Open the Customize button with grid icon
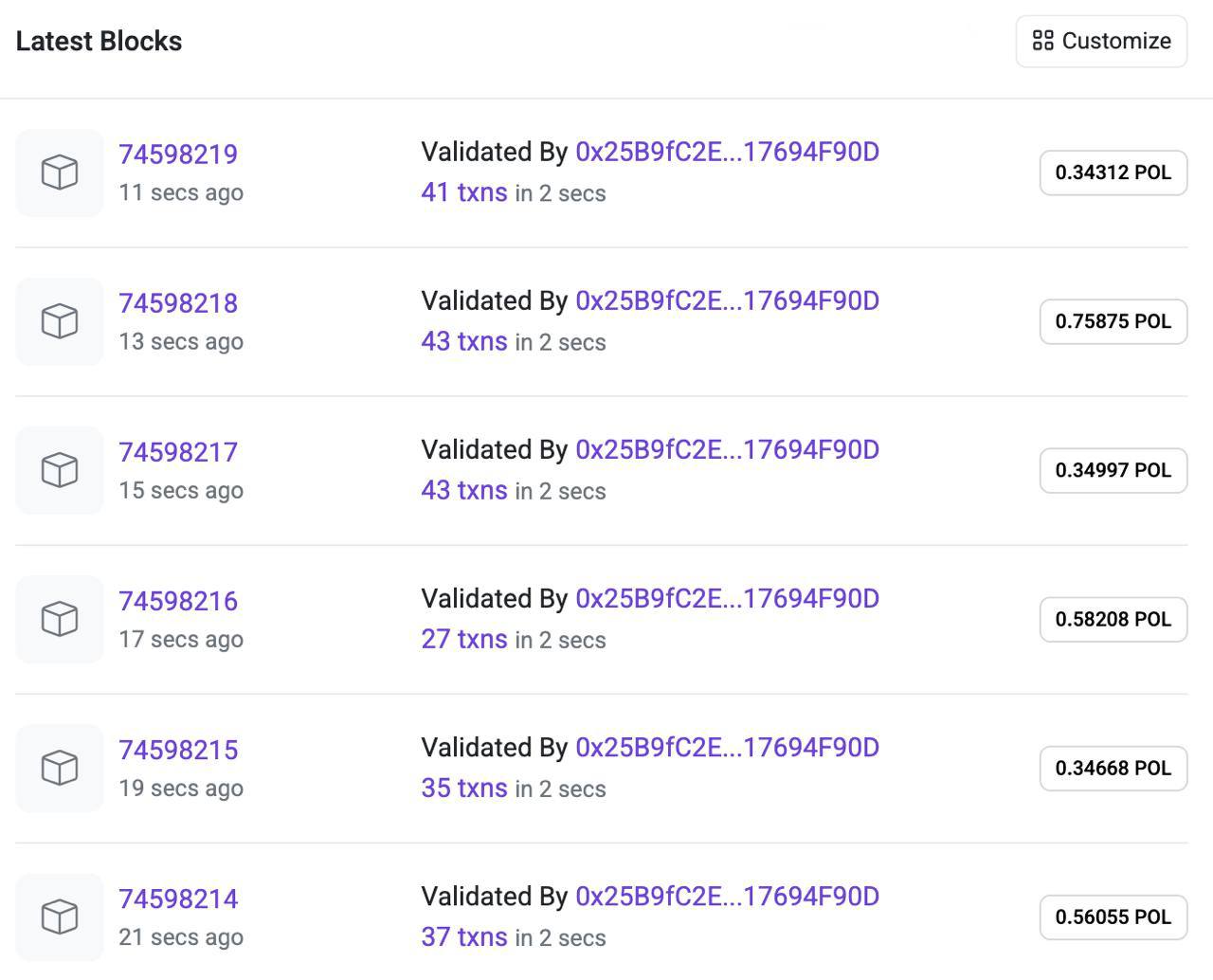Image resolution: width=1213 pixels, height=980 pixels. pos(1101,41)
